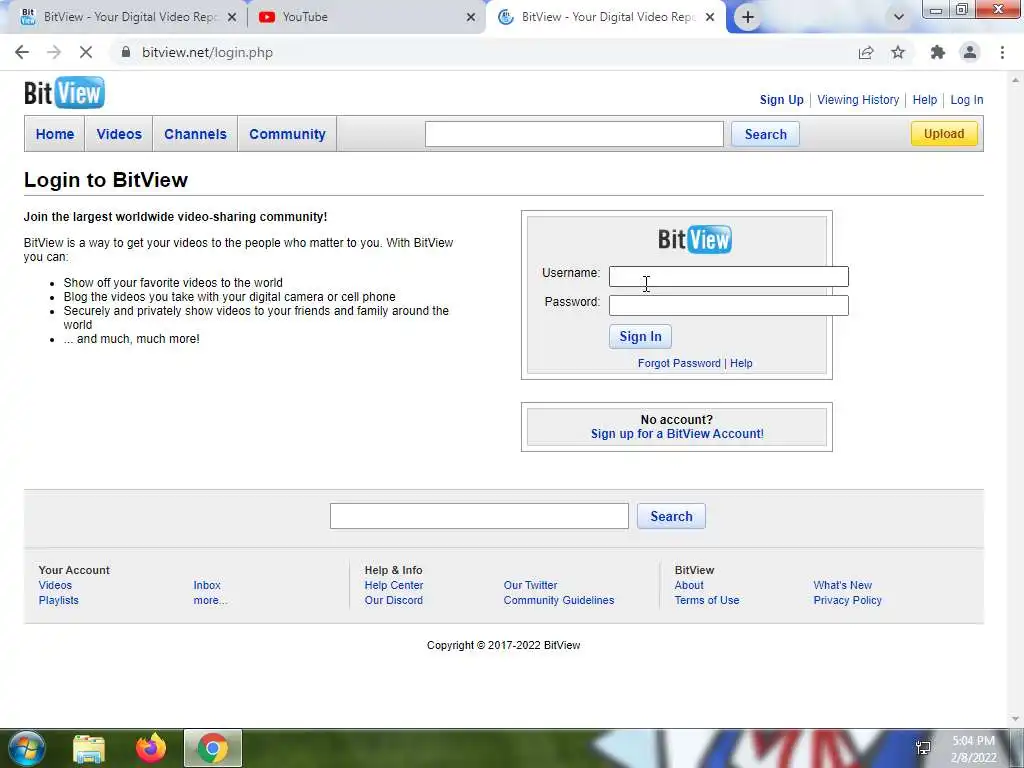Stop page loading with the X button
1024x768 pixels.
tap(86, 52)
